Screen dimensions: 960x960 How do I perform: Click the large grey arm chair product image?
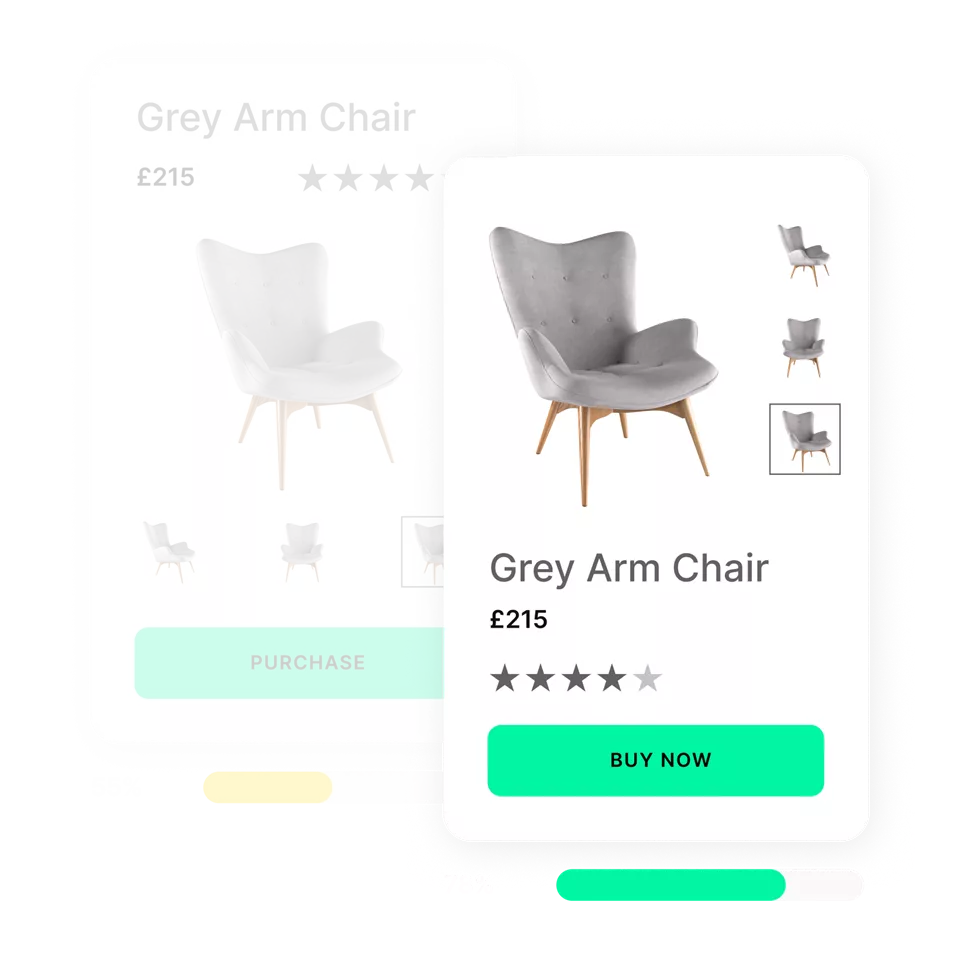tap(603, 367)
